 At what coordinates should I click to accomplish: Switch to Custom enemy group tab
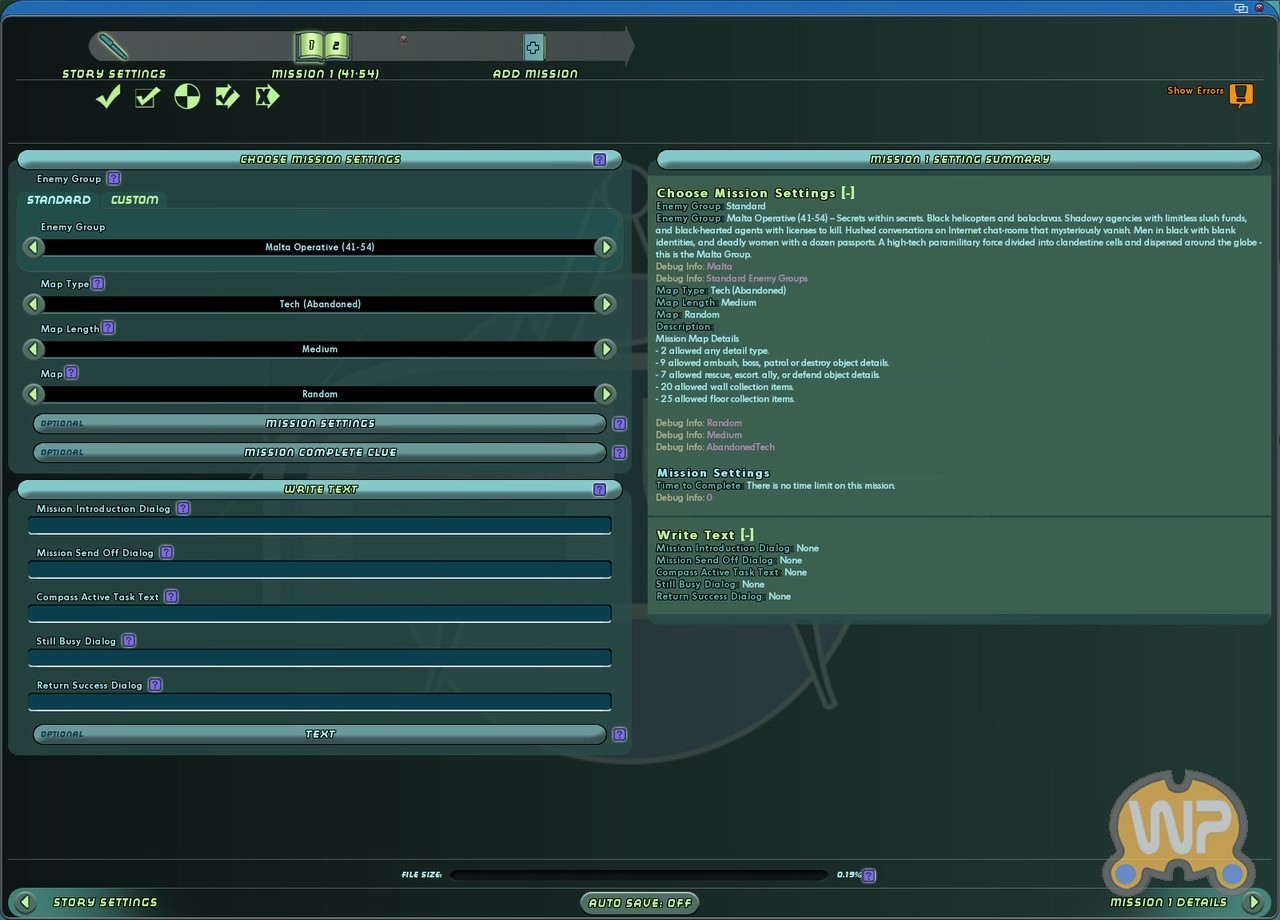(x=134, y=200)
